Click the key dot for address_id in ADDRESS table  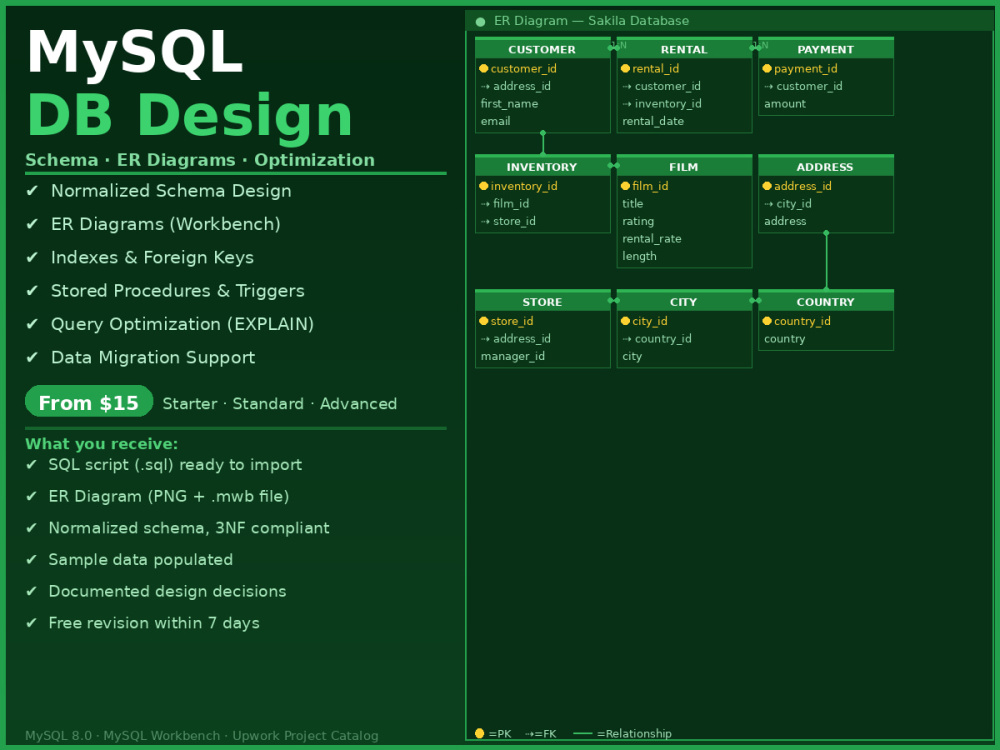point(767,186)
